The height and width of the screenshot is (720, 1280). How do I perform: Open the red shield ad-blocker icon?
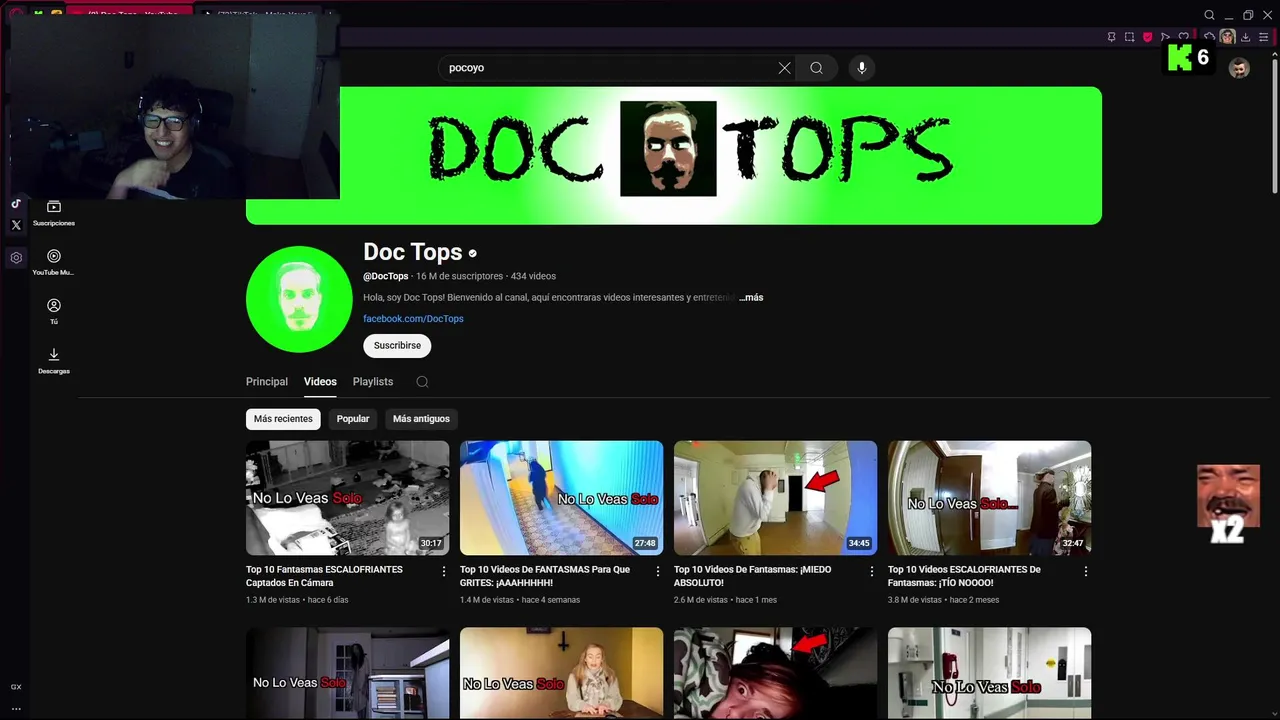[x=1147, y=37]
